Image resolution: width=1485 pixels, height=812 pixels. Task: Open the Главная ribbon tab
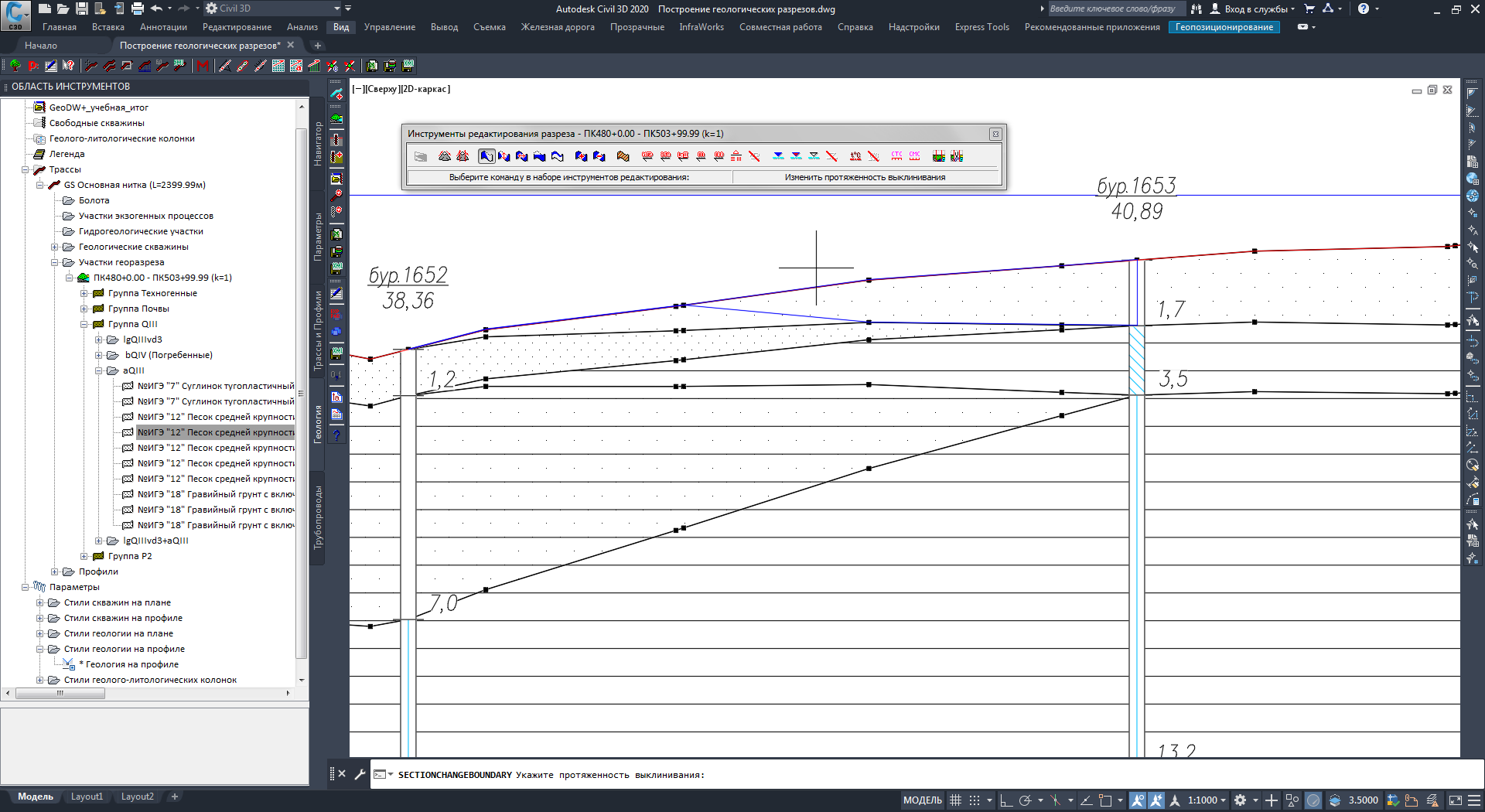pos(60,27)
